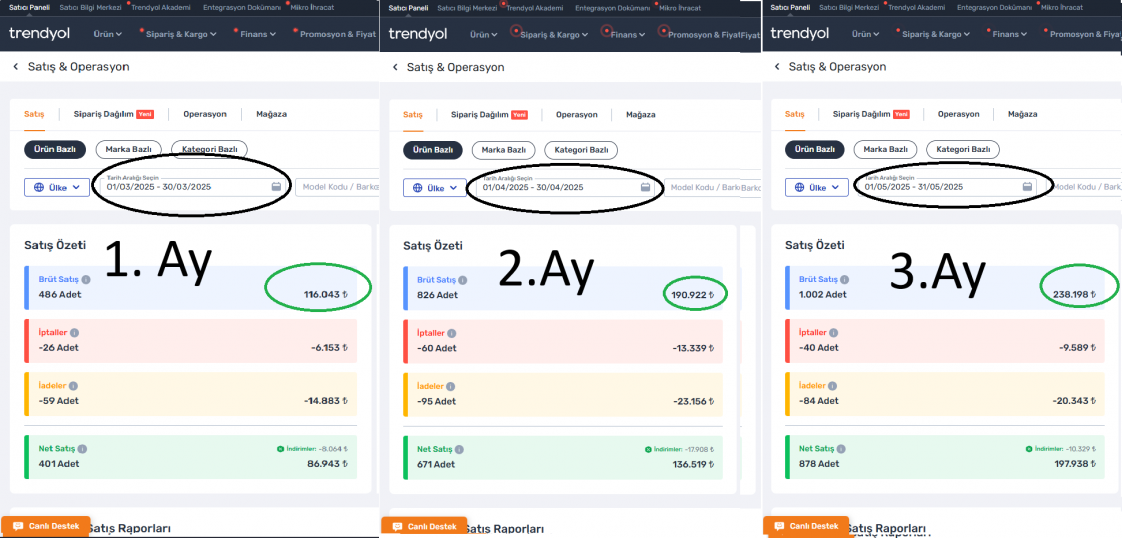Go back using the arrow beside the leftmost Satış & Operasyon

pyautogui.click(x=16, y=67)
